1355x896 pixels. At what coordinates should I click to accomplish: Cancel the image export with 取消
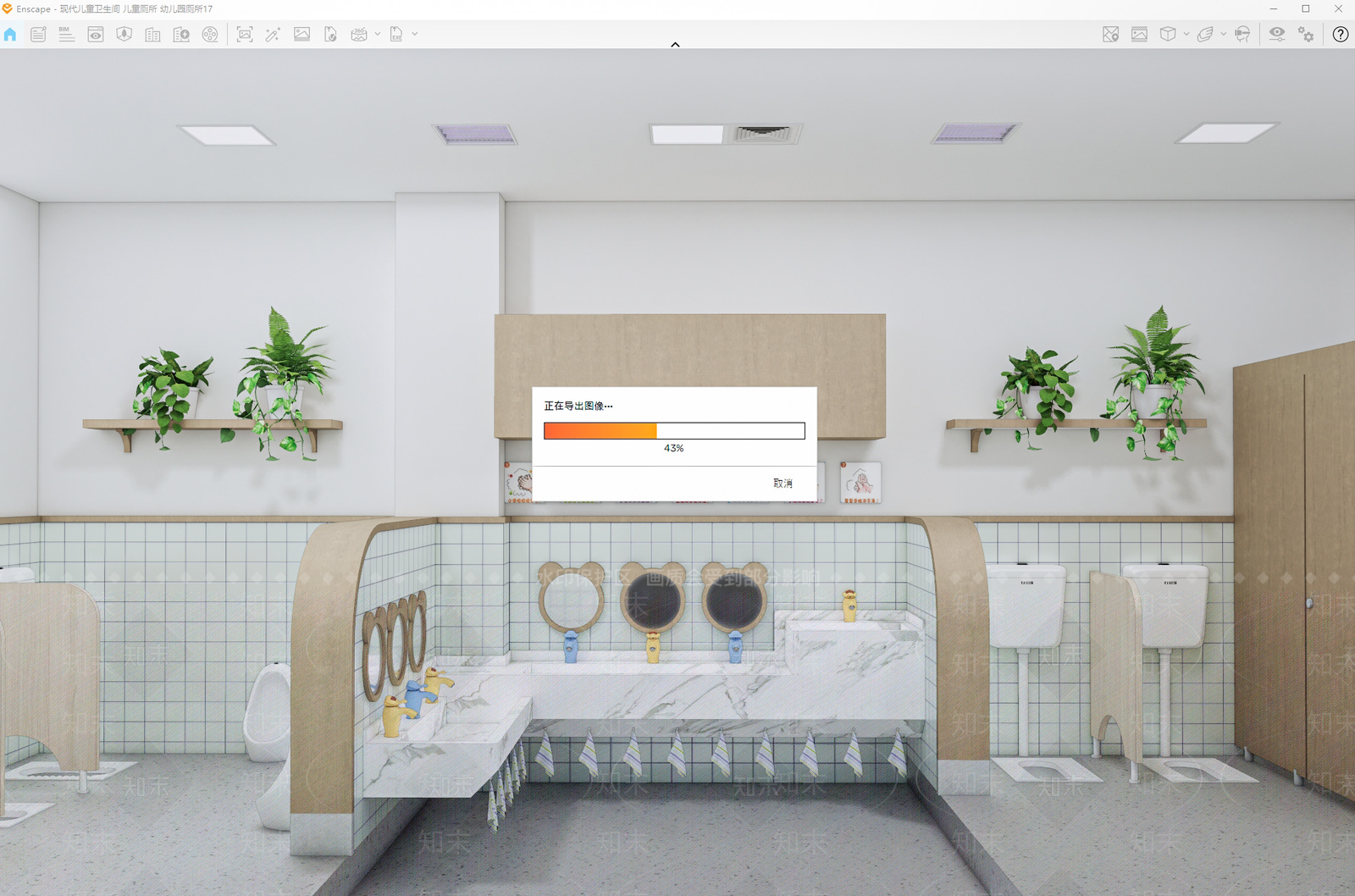[783, 484]
